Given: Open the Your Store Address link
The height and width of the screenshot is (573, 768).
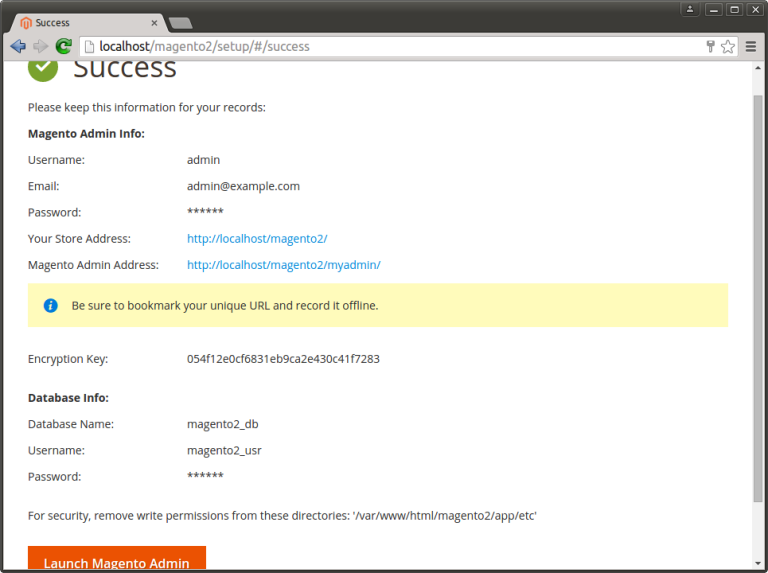Looking at the screenshot, I should [257, 239].
